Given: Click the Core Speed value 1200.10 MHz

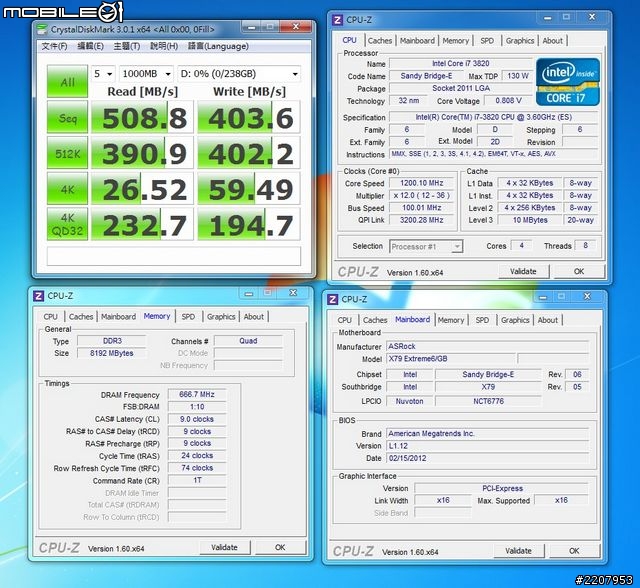Looking at the screenshot, I should coord(422,183).
